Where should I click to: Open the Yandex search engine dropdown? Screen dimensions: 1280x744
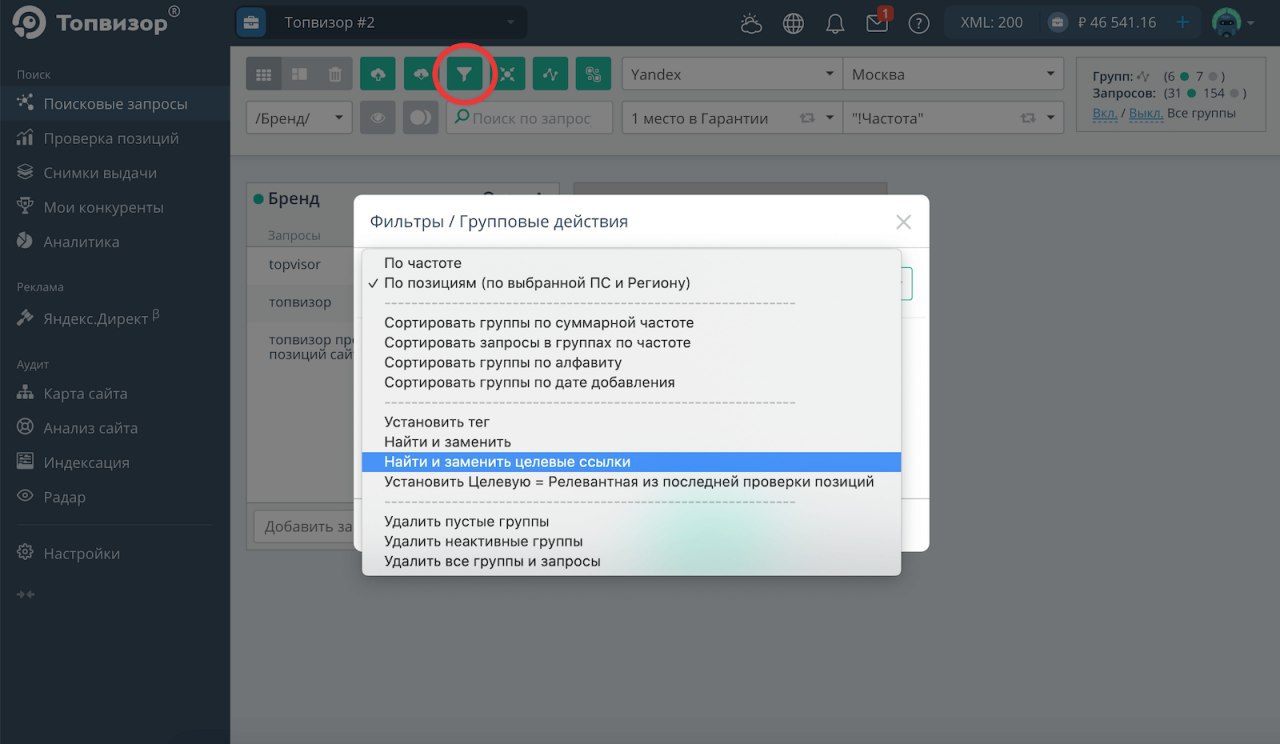click(732, 74)
